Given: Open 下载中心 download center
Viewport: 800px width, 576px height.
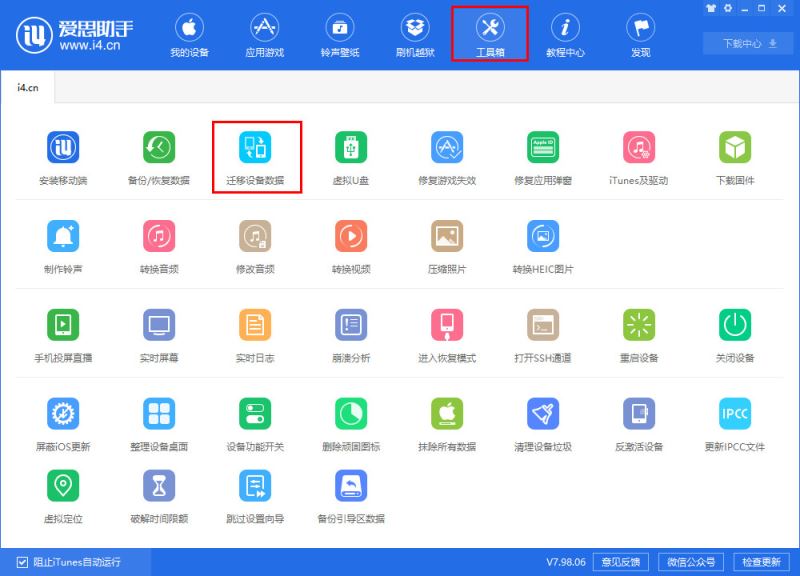Looking at the screenshot, I should pyautogui.click(x=748, y=43).
